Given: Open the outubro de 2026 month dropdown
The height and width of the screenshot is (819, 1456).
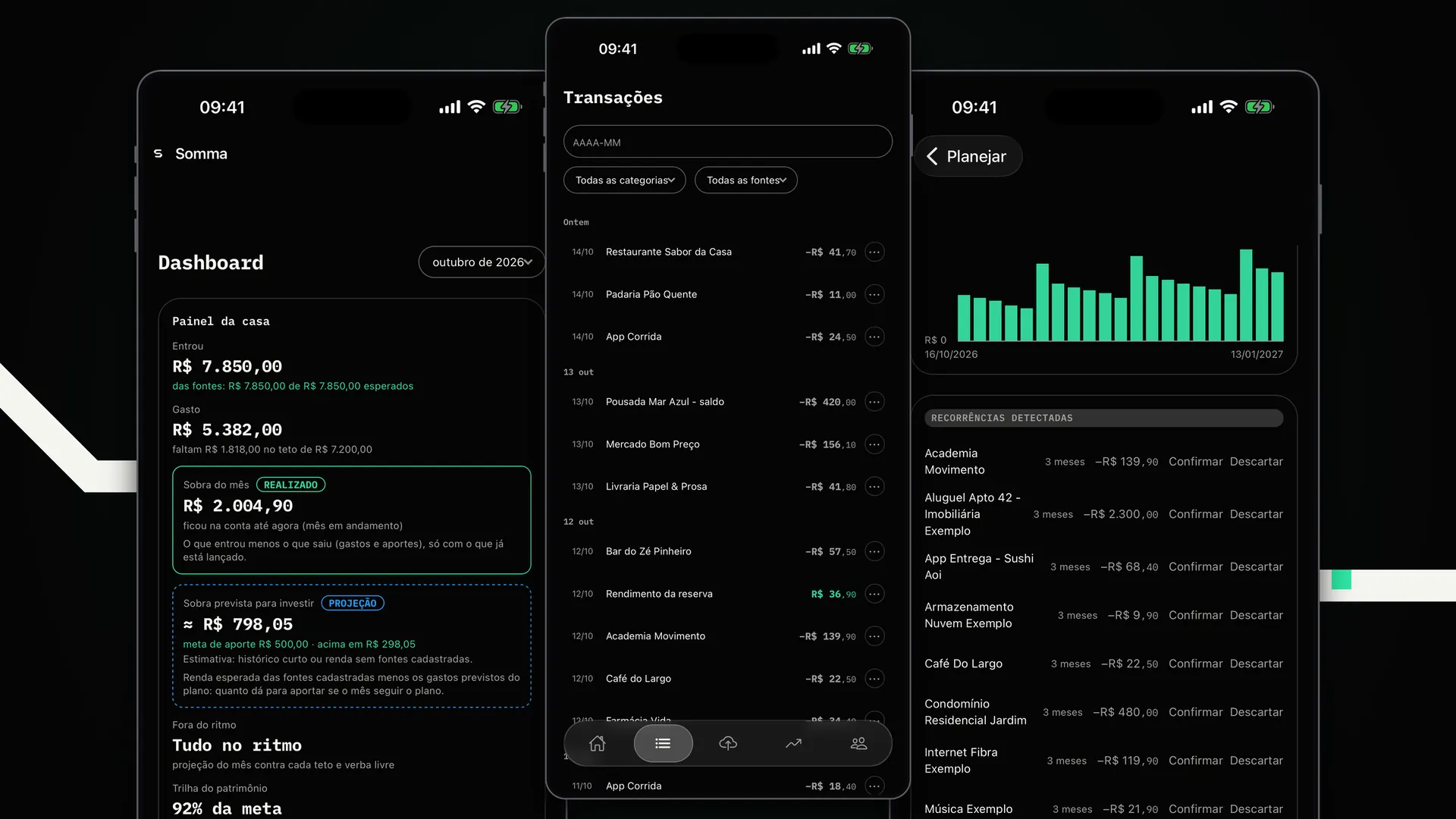Looking at the screenshot, I should pos(482,262).
